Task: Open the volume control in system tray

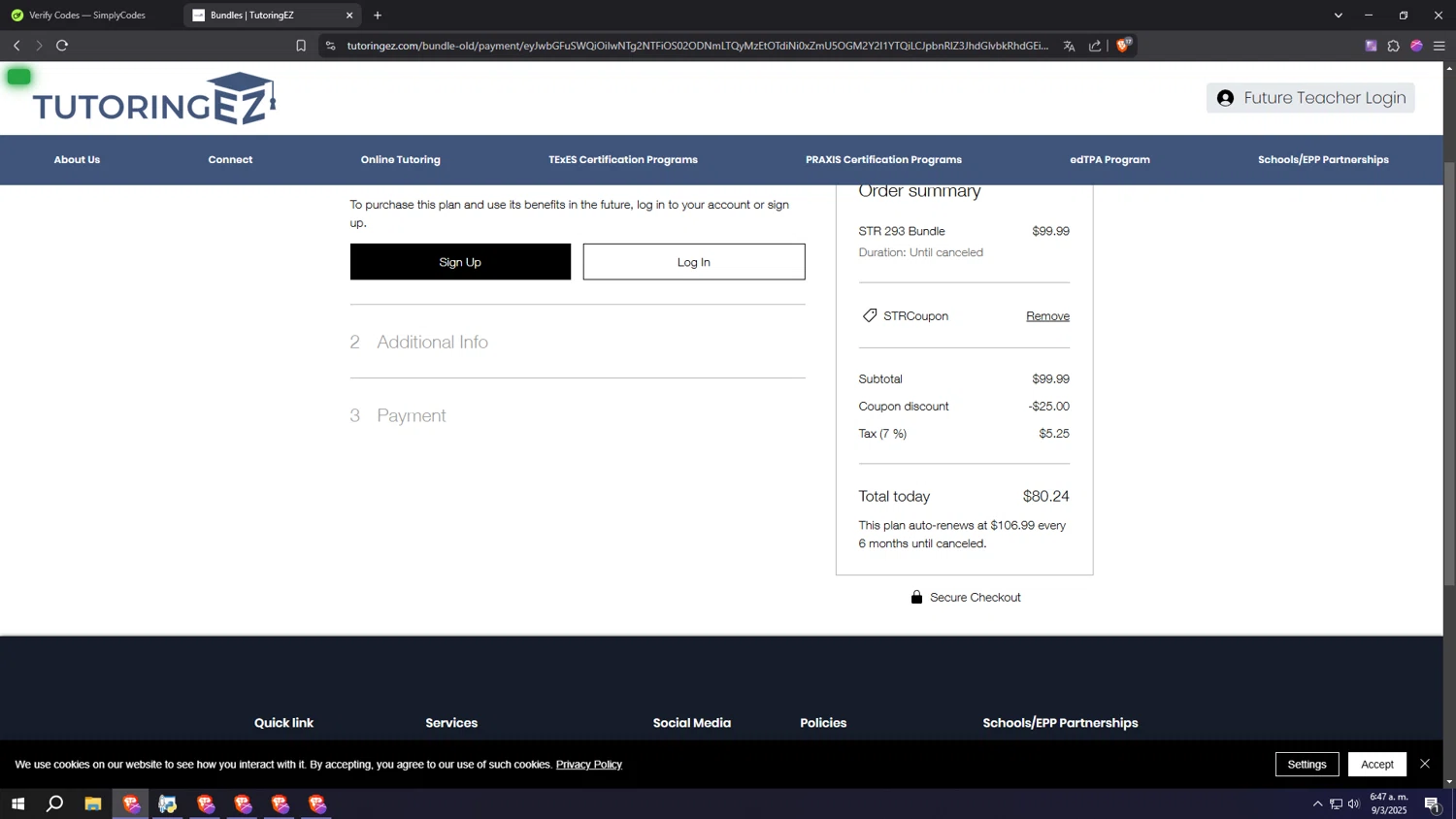Action: click(1354, 803)
